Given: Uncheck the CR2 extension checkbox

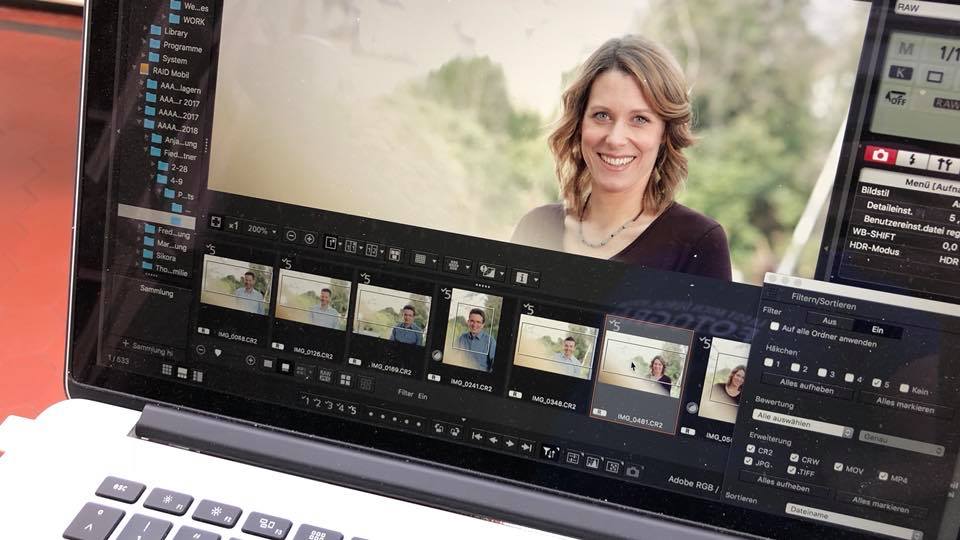Looking at the screenshot, I should tap(750, 449).
